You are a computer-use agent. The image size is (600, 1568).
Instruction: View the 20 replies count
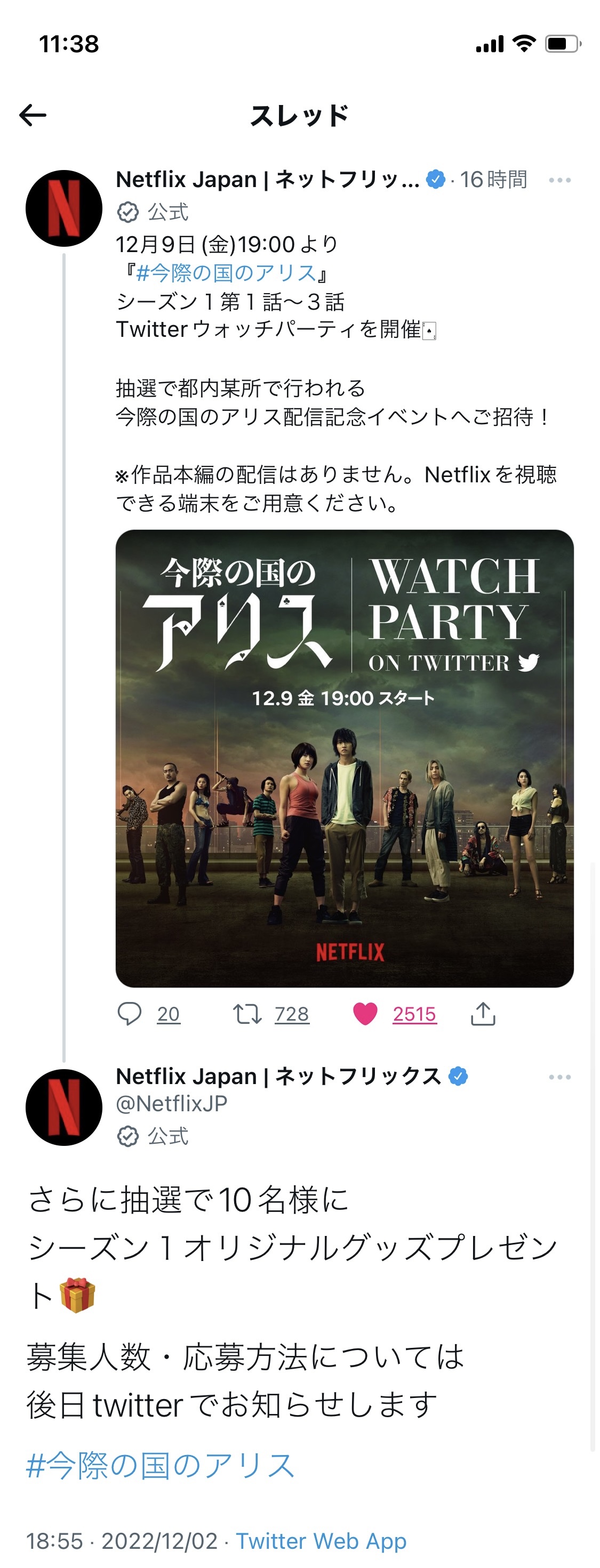(x=169, y=1014)
